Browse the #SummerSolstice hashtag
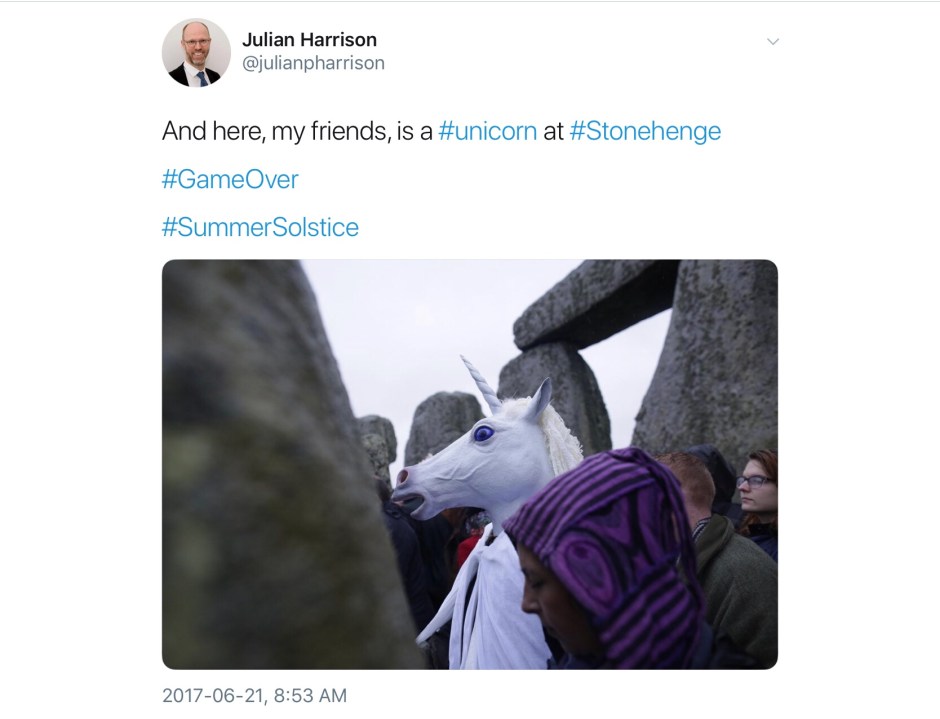Viewport: 940px width, 719px height. pyautogui.click(x=260, y=227)
